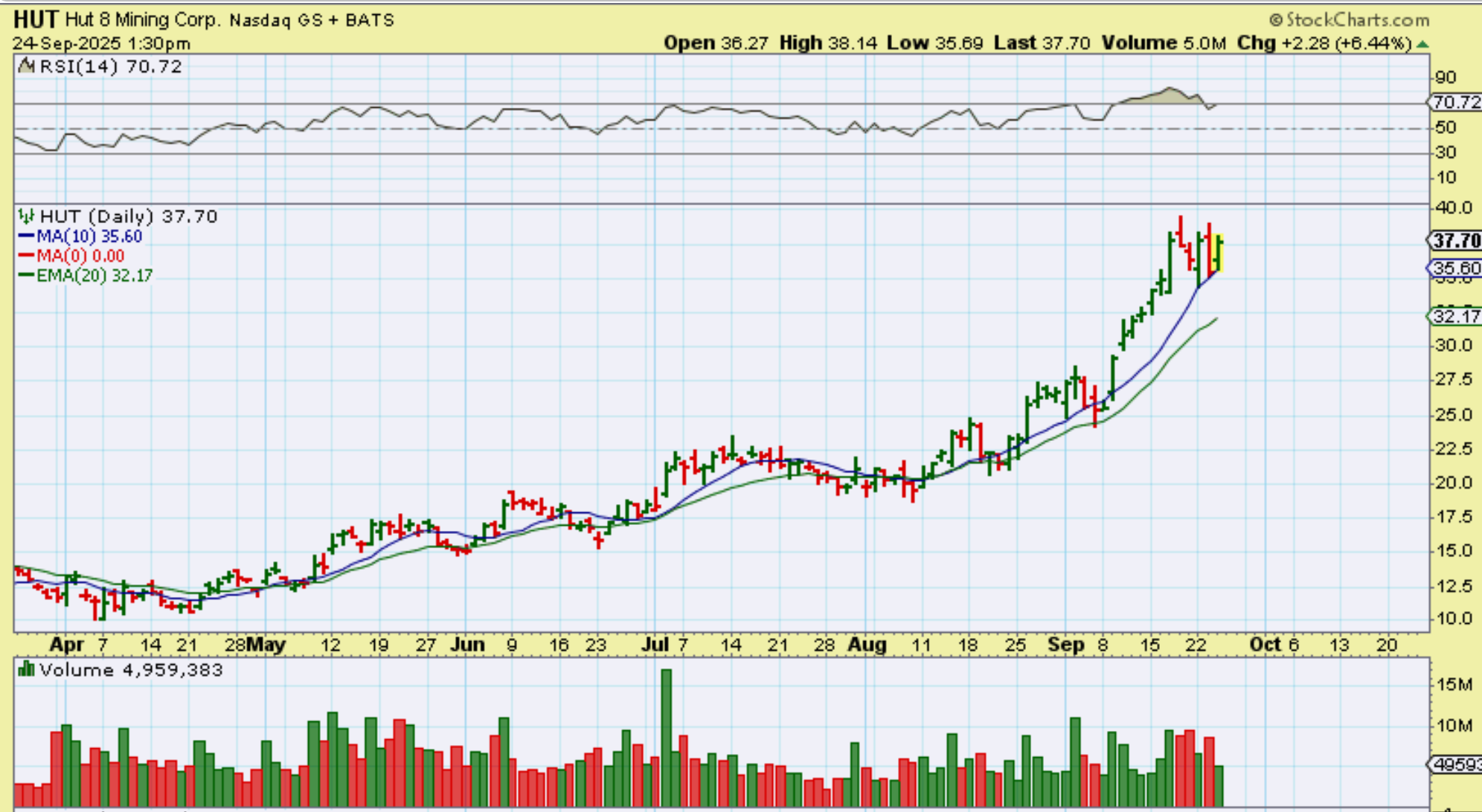1482x812 pixels.
Task: Click the HUT ticker symbol in header
Action: click(x=36, y=19)
